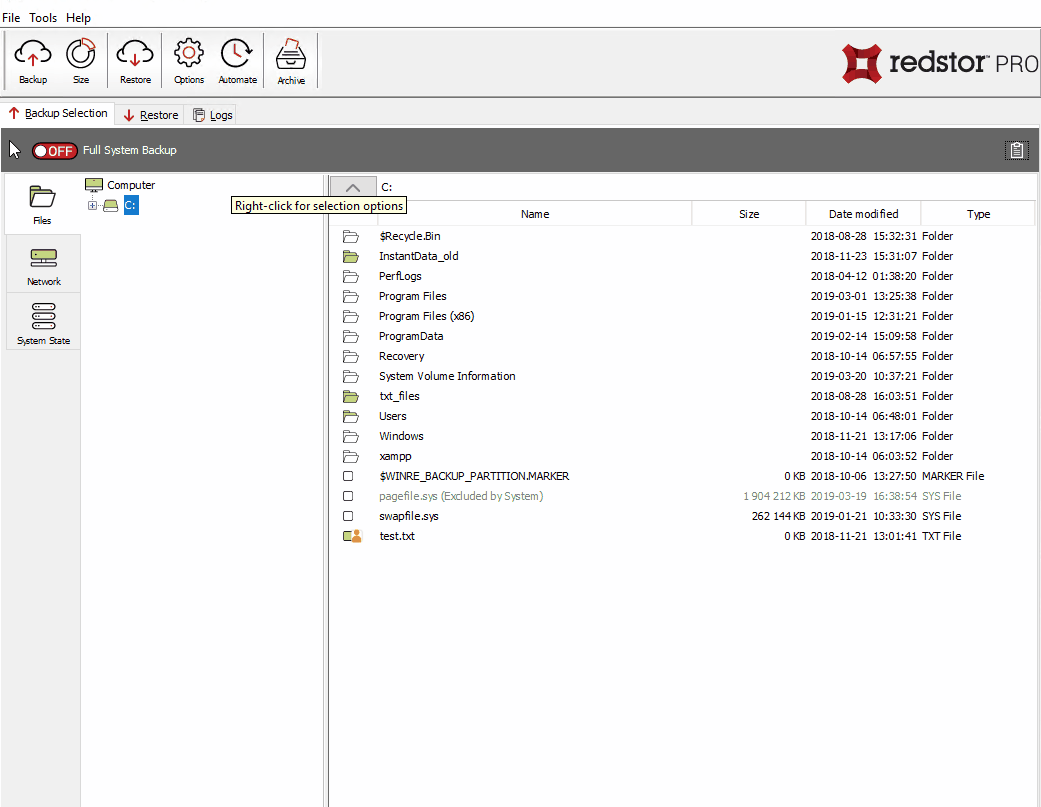Image resolution: width=1041 pixels, height=807 pixels.
Task: Select the System State sidebar view
Action: pyautogui.click(x=43, y=321)
